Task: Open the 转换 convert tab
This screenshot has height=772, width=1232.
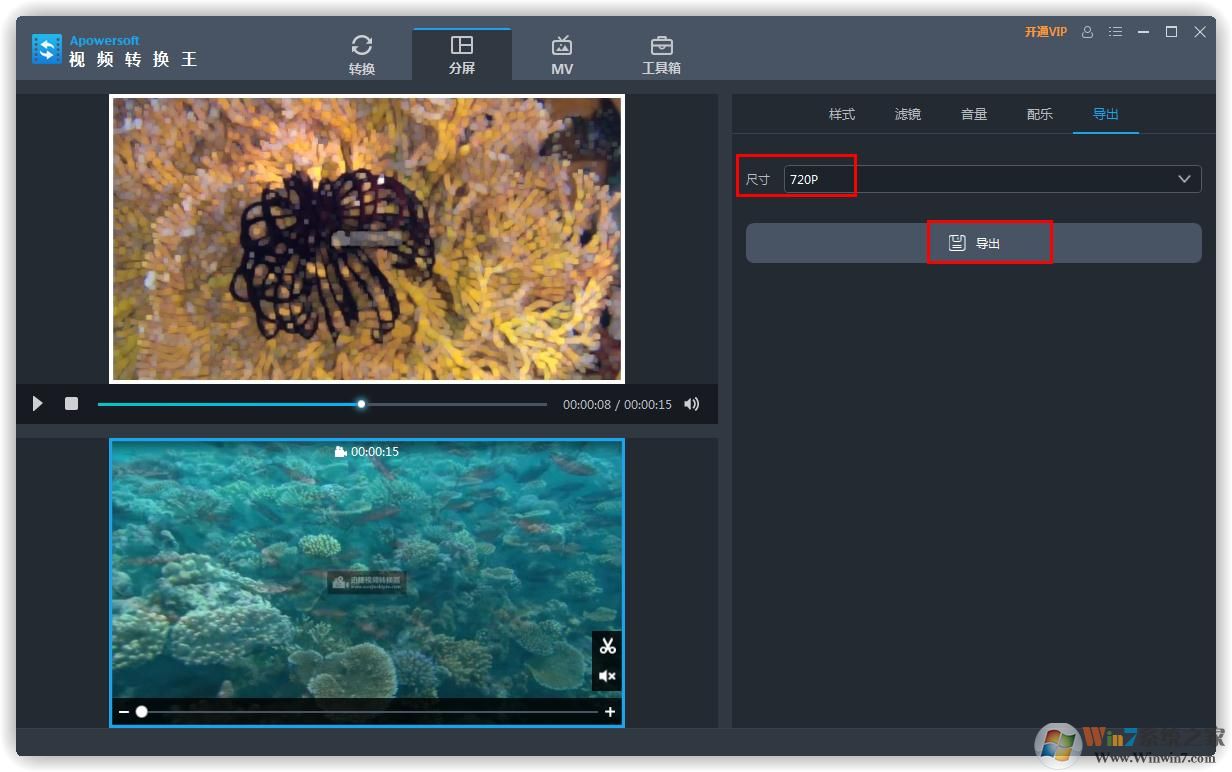Action: tap(362, 55)
